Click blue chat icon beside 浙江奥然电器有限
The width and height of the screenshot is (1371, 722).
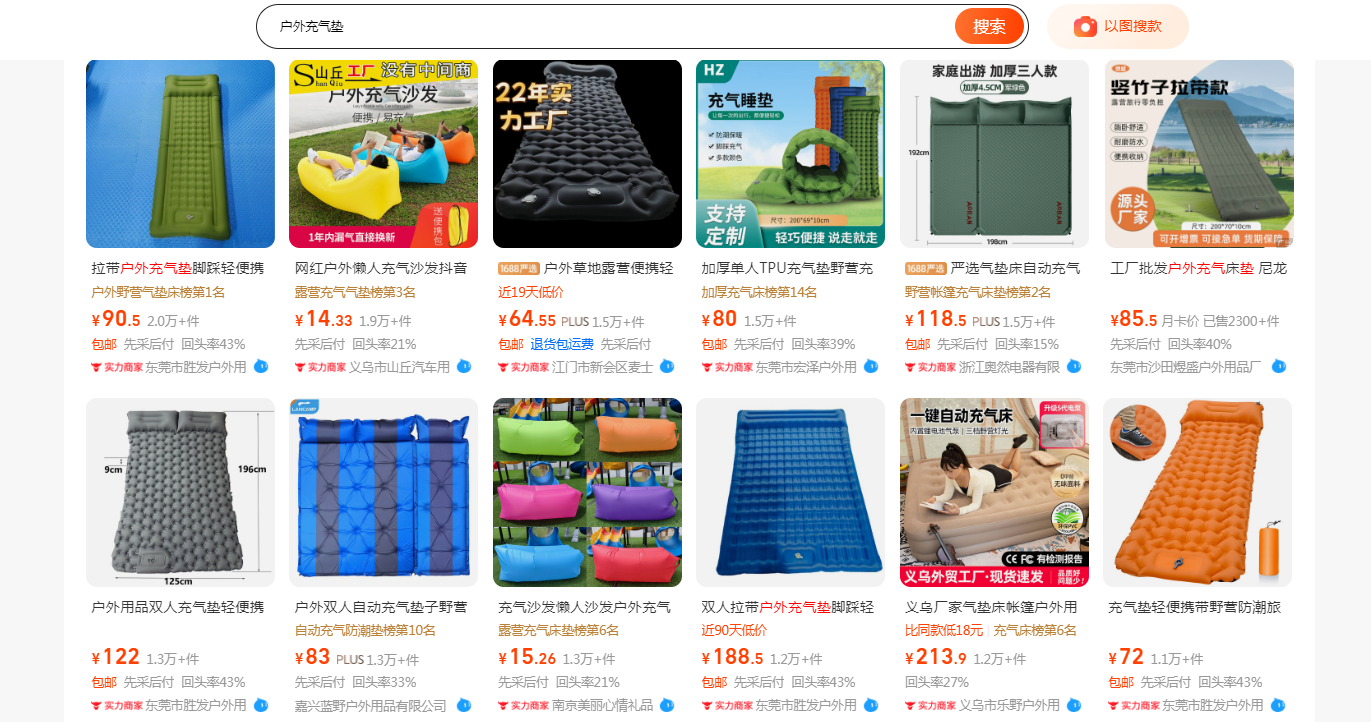click(x=1074, y=367)
